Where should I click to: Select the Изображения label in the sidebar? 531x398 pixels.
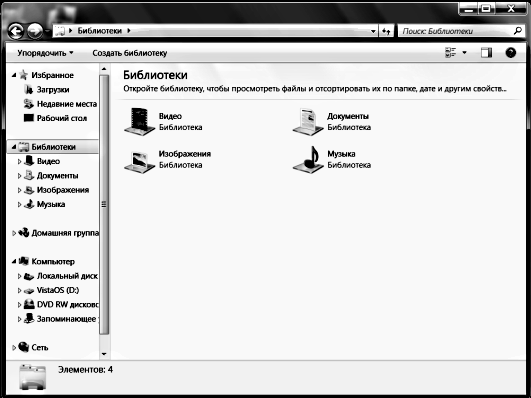[63, 190]
